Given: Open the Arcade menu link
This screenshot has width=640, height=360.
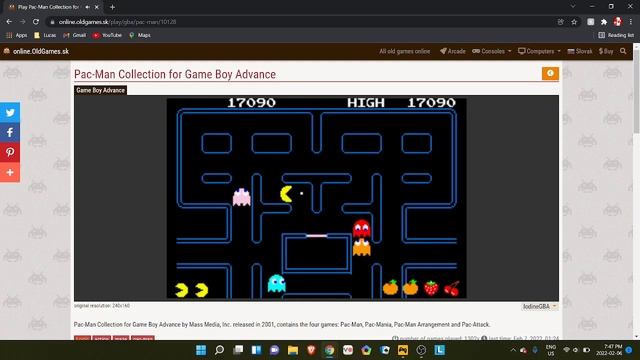Looking at the screenshot, I should (x=453, y=51).
